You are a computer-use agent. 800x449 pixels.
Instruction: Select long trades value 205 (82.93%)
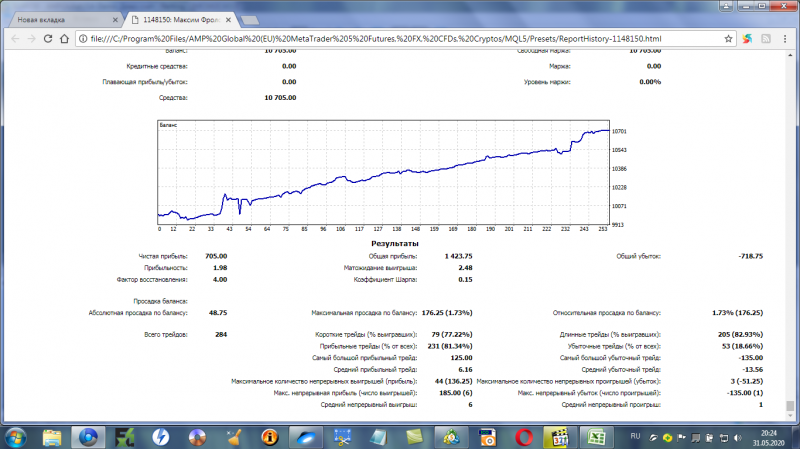coord(740,335)
